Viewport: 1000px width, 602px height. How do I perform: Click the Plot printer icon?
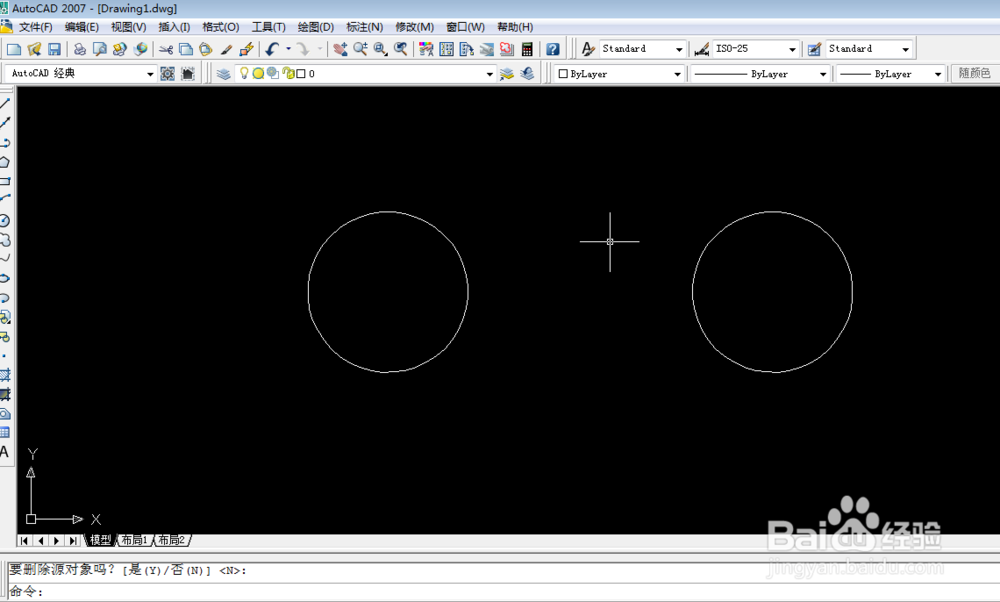pyautogui.click(x=80, y=49)
